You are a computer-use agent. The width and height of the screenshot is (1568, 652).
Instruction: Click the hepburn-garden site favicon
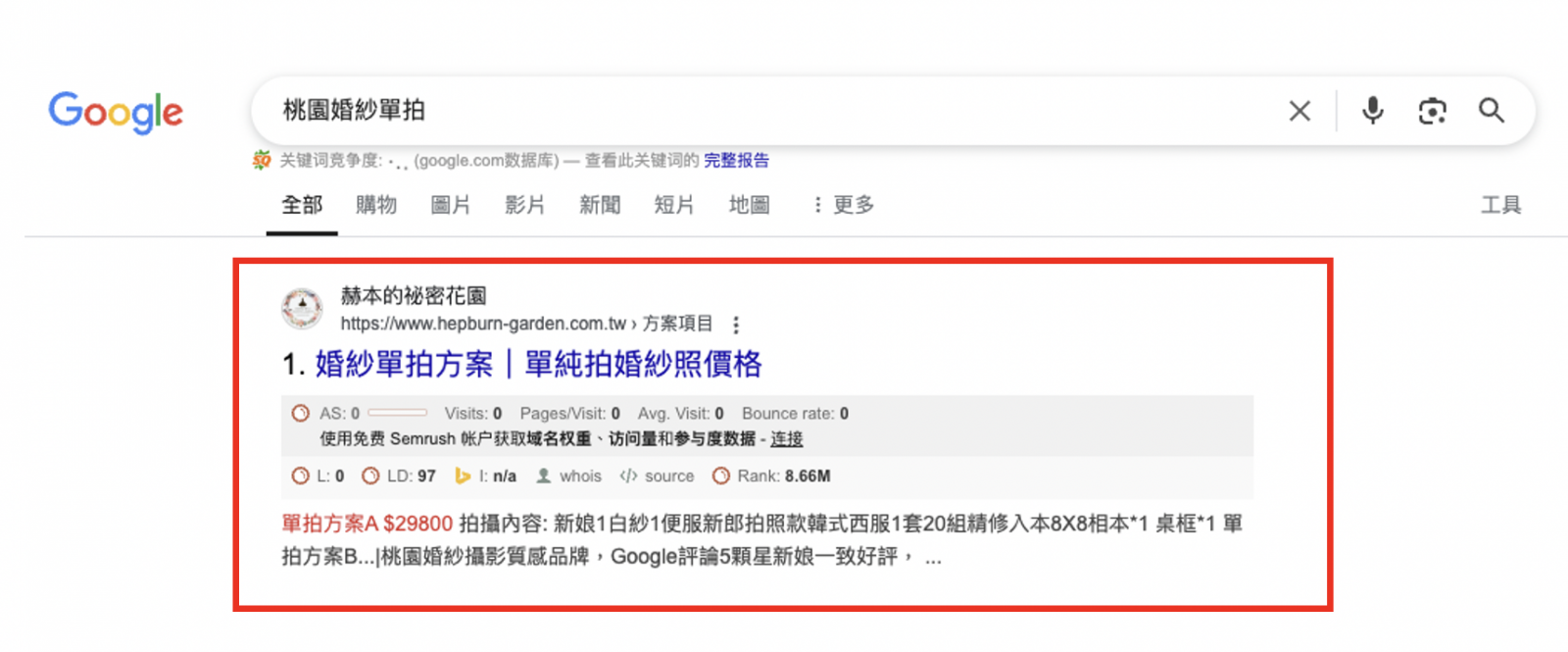pyautogui.click(x=302, y=309)
